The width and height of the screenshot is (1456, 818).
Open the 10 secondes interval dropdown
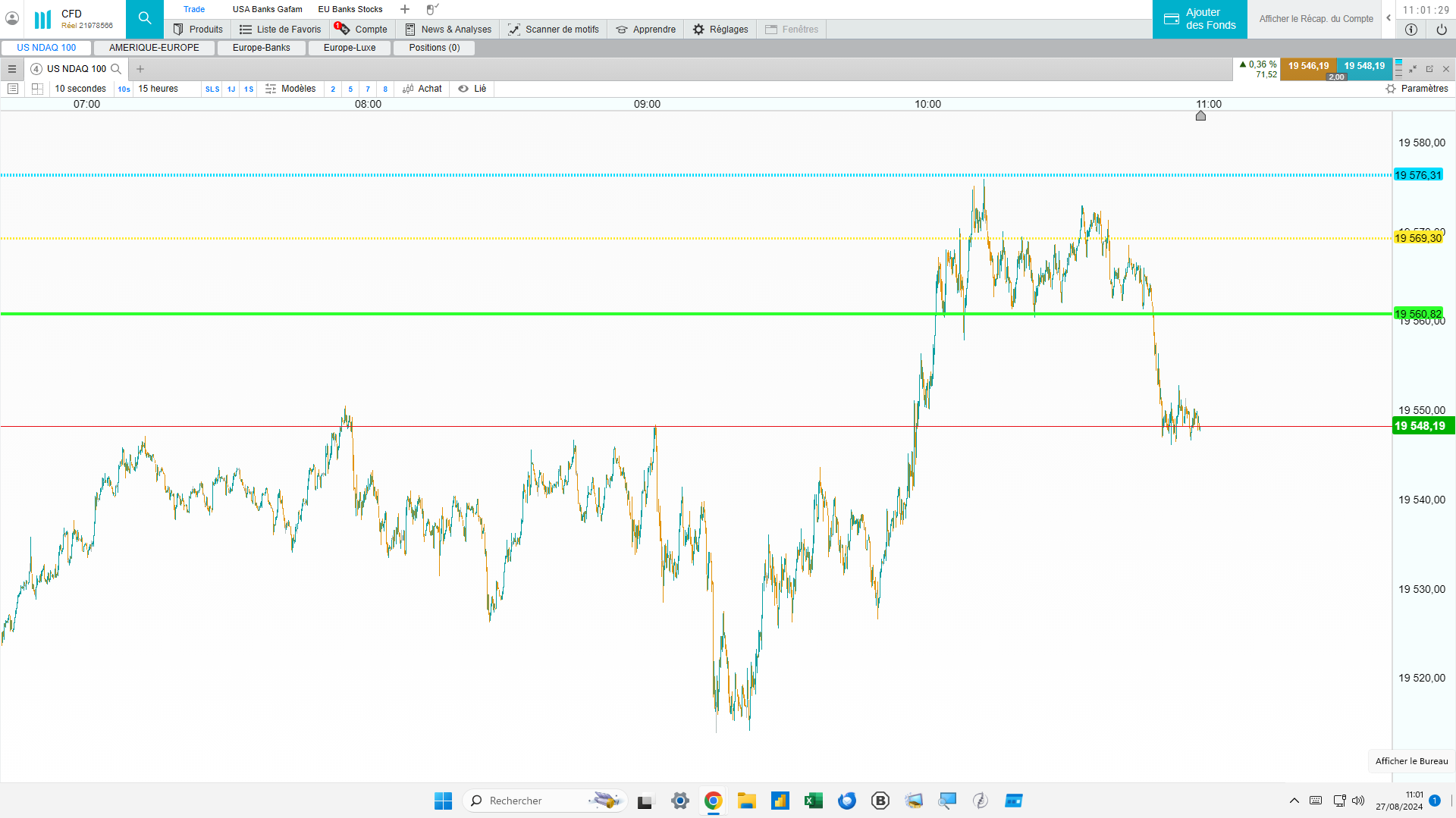coord(80,89)
